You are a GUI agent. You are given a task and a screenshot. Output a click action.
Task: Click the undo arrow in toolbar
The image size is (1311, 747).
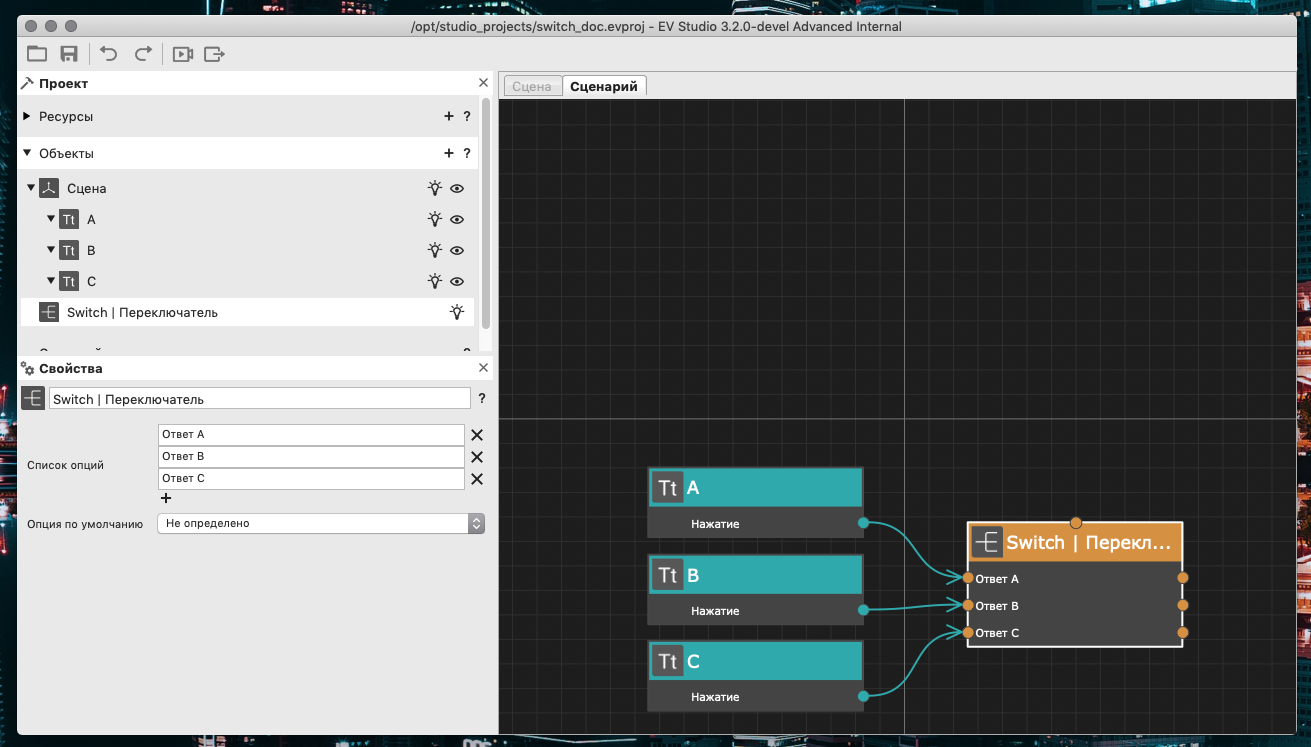click(109, 54)
